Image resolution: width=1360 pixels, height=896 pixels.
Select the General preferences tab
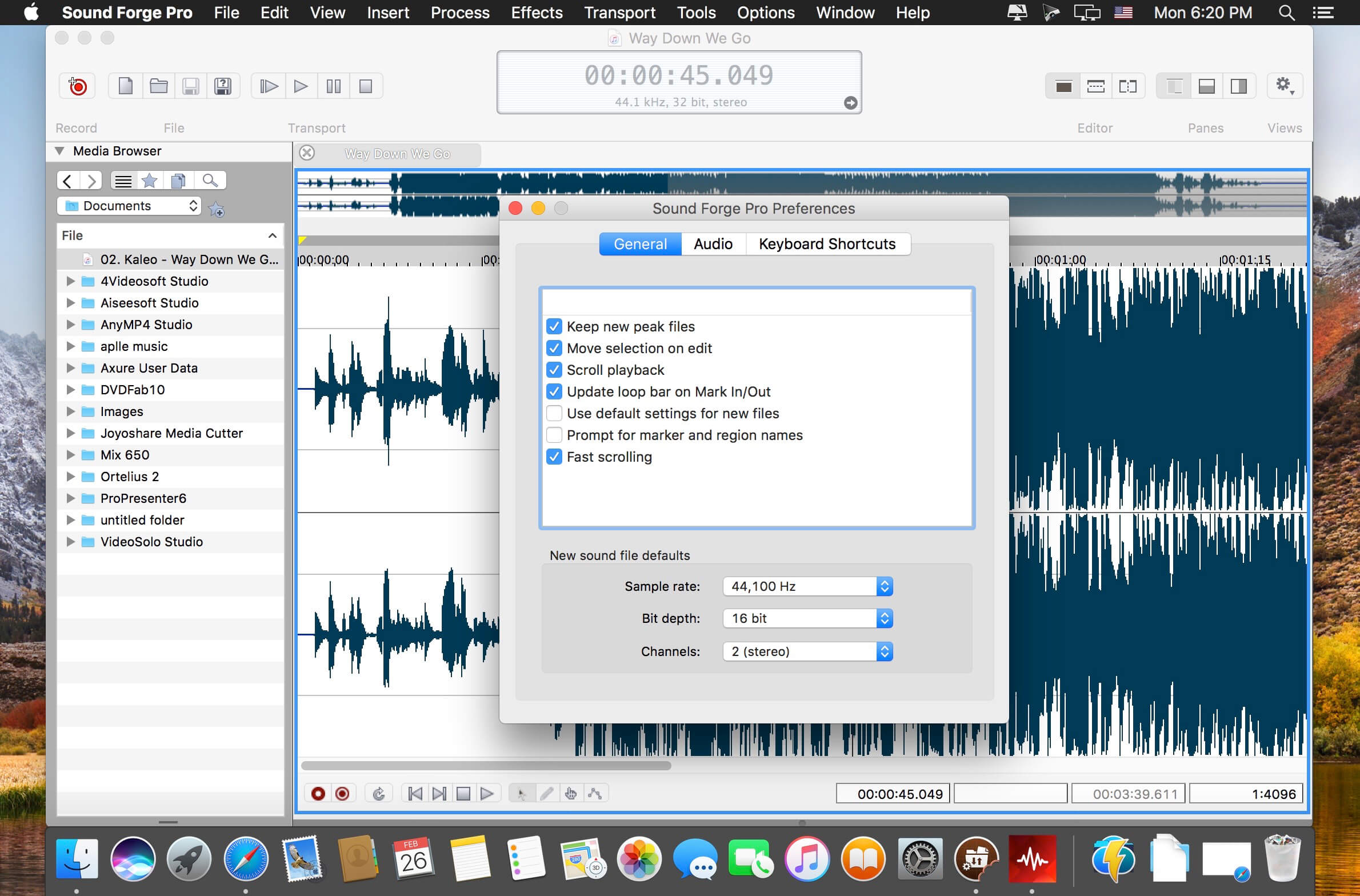pos(640,244)
